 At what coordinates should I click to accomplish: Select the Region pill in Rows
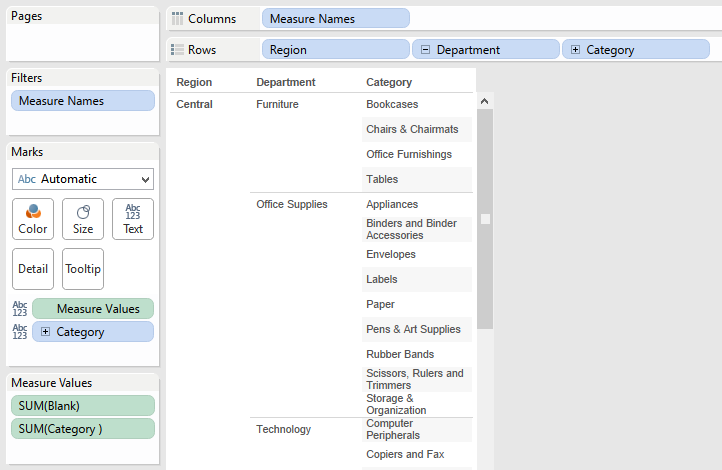click(x=335, y=50)
